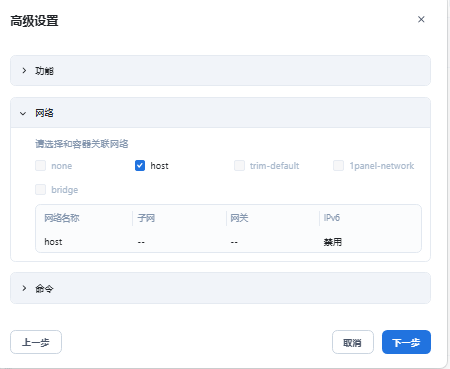The width and height of the screenshot is (450, 369).
Task: Click the 命令 section title
Action: (44, 288)
